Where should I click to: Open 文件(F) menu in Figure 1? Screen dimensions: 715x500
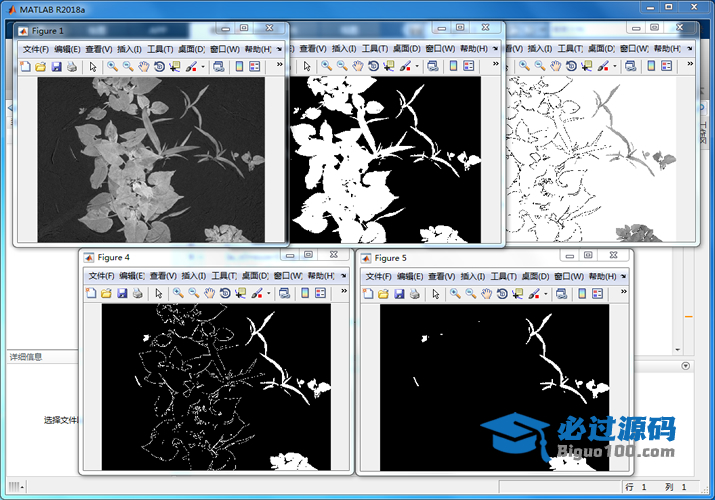pos(36,49)
